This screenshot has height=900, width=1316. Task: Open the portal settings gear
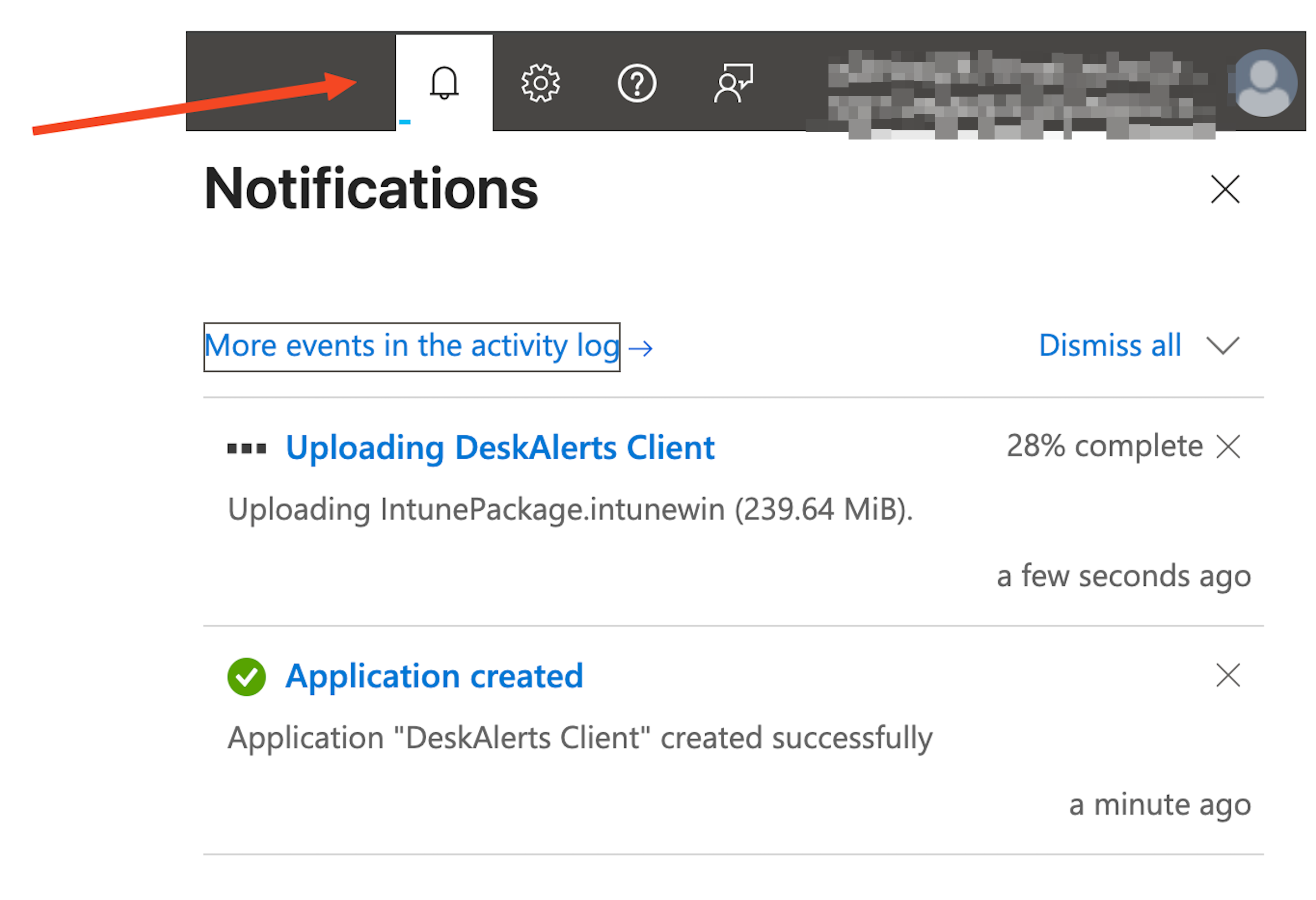(x=542, y=83)
